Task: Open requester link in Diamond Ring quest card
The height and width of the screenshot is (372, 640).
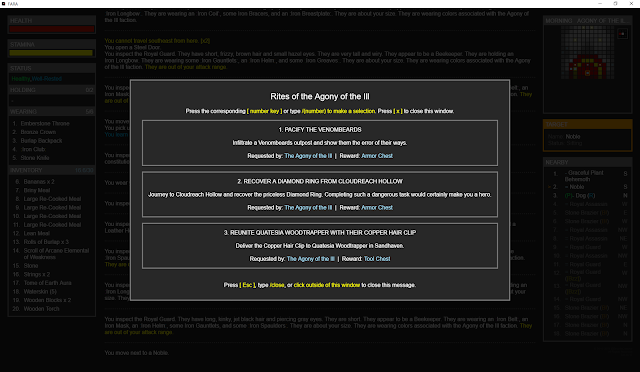Action: coord(308,207)
